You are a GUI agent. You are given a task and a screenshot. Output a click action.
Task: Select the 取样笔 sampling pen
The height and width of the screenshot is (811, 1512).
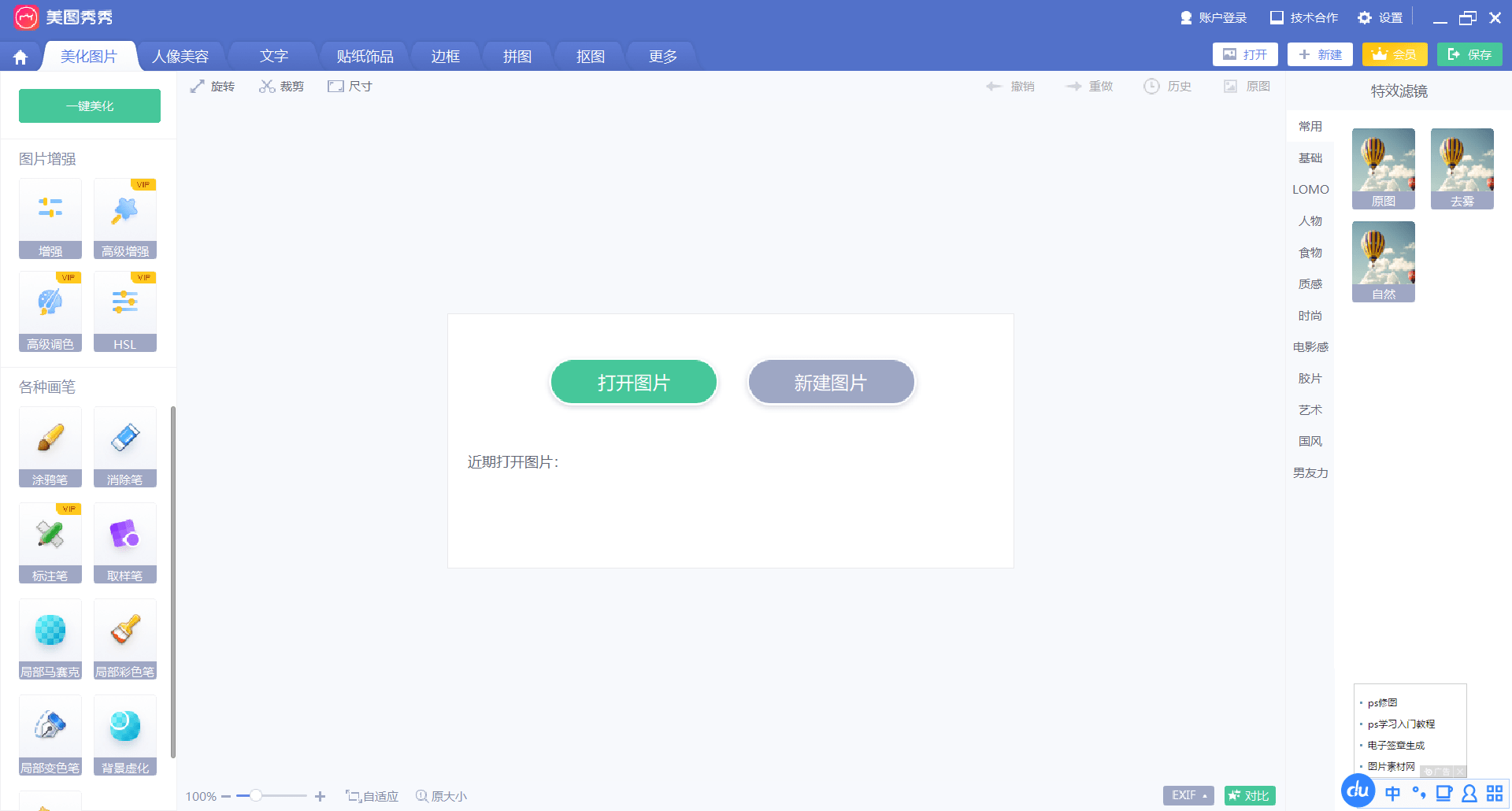(x=125, y=543)
